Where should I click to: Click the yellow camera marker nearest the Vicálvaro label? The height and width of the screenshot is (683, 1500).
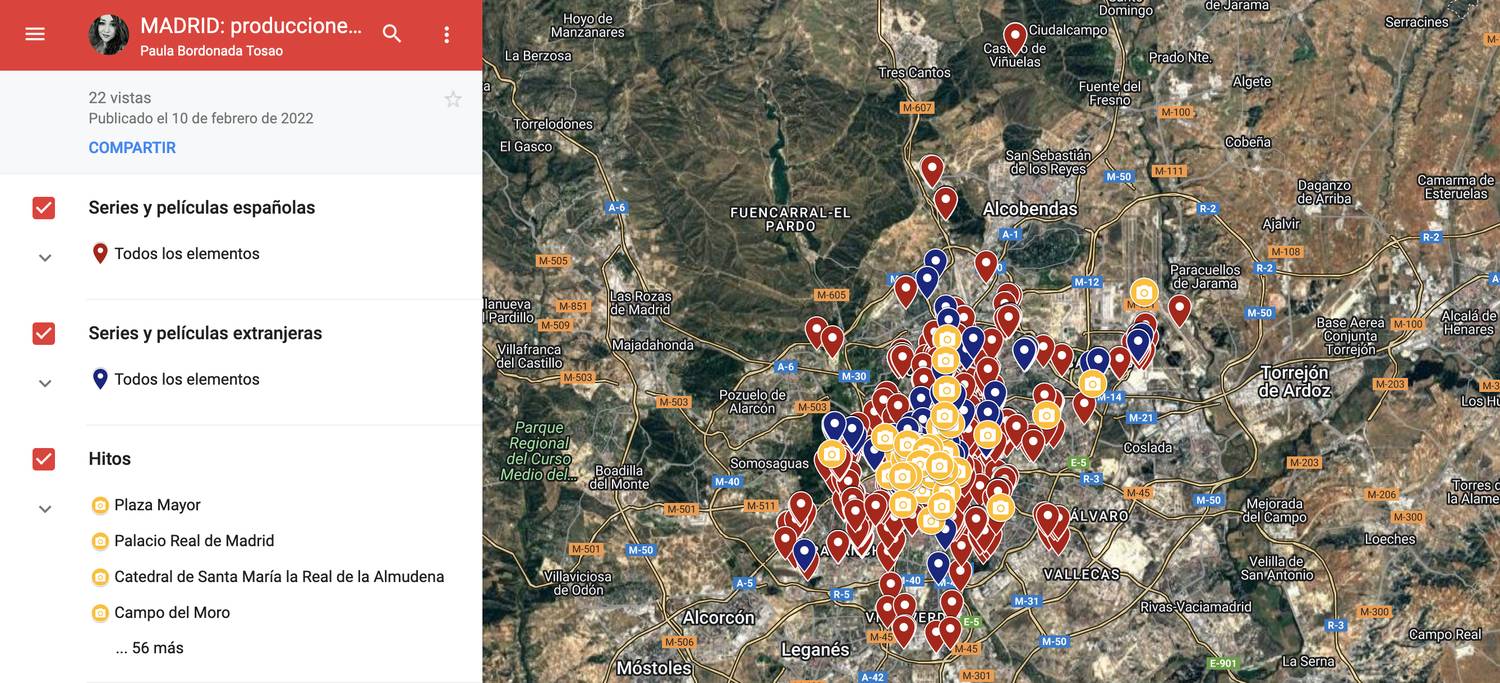click(x=1000, y=508)
